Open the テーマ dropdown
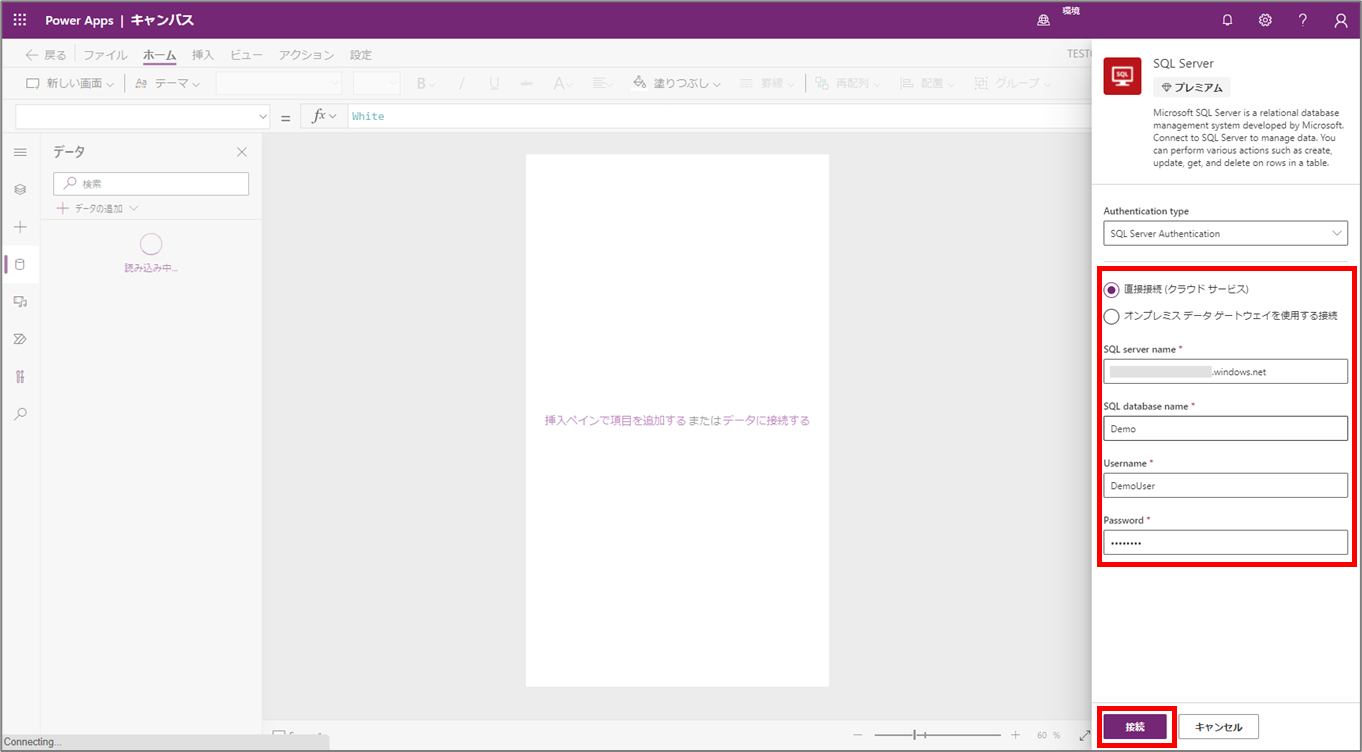 (x=168, y=83)
